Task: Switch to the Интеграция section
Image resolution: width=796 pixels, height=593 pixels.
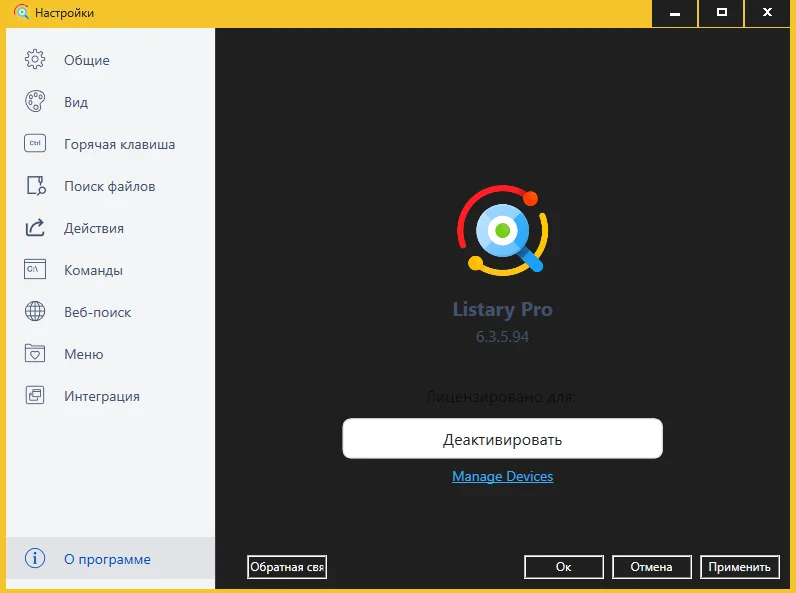Action: [x=101, y=396]
